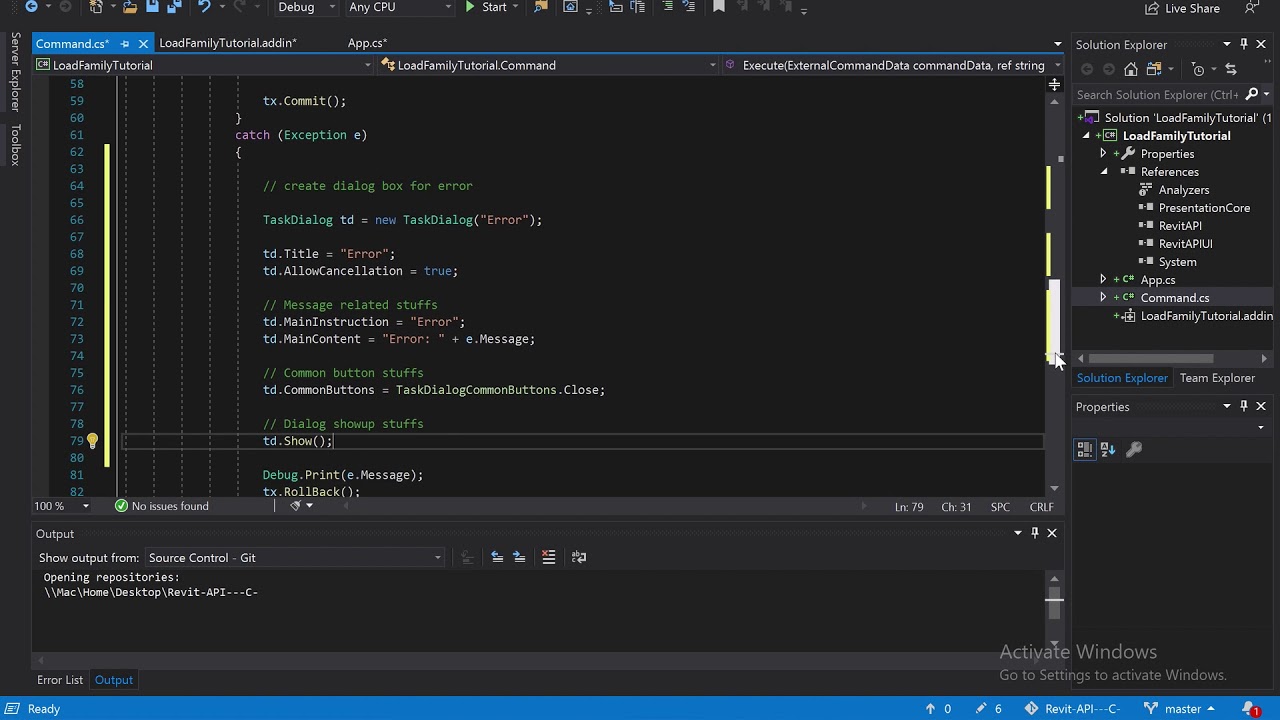This screenshot has width=1280, height=720.
Task: Click the Search Solution Explorer field
Action: 1157,95
